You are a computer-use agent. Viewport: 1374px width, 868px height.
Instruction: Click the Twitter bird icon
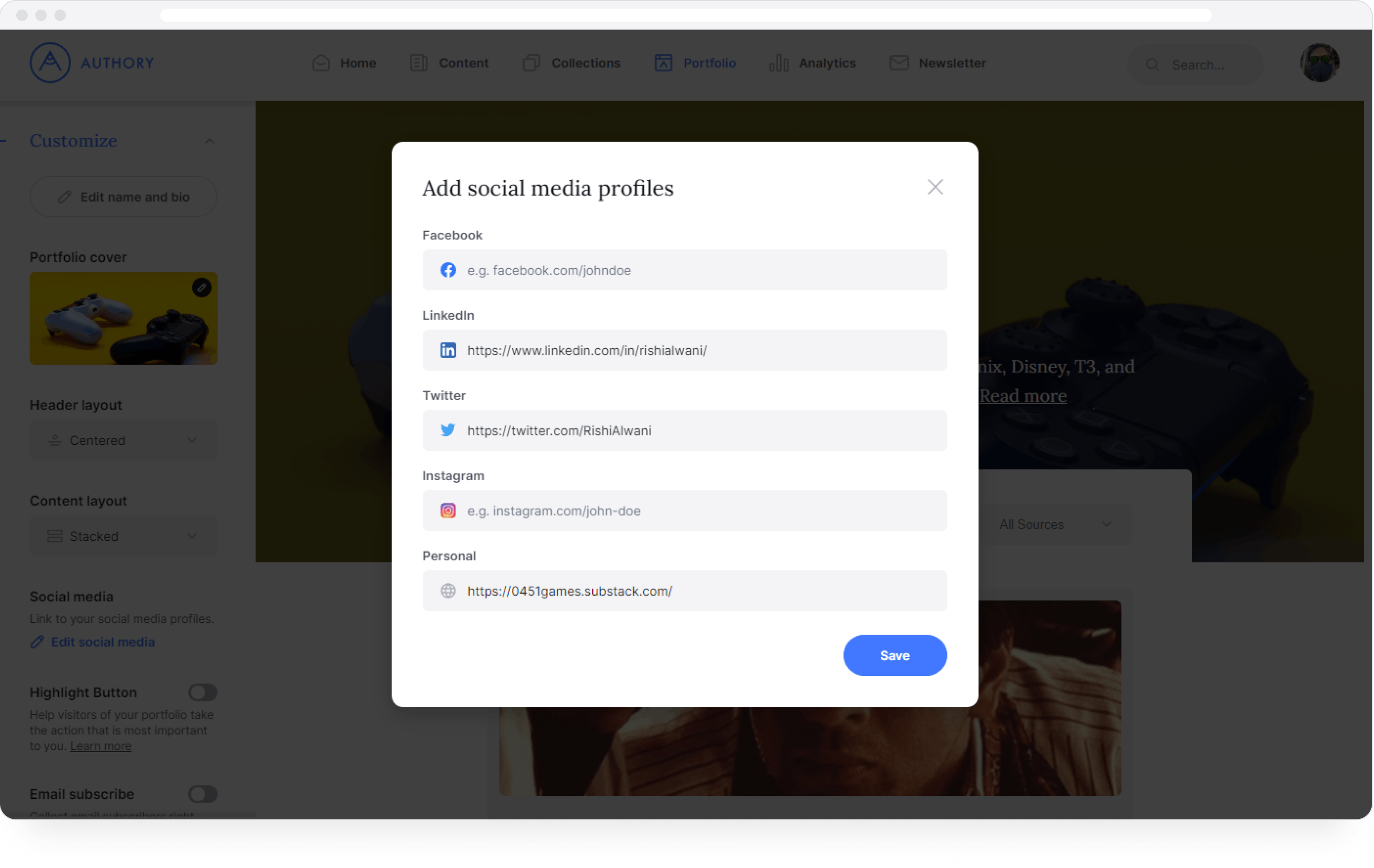[x=448, y=430]
